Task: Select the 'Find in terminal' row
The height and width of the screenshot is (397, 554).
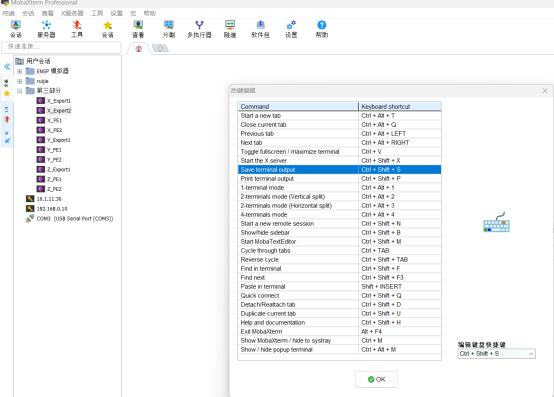Action: pyautogui.click(x=339, y=268)
